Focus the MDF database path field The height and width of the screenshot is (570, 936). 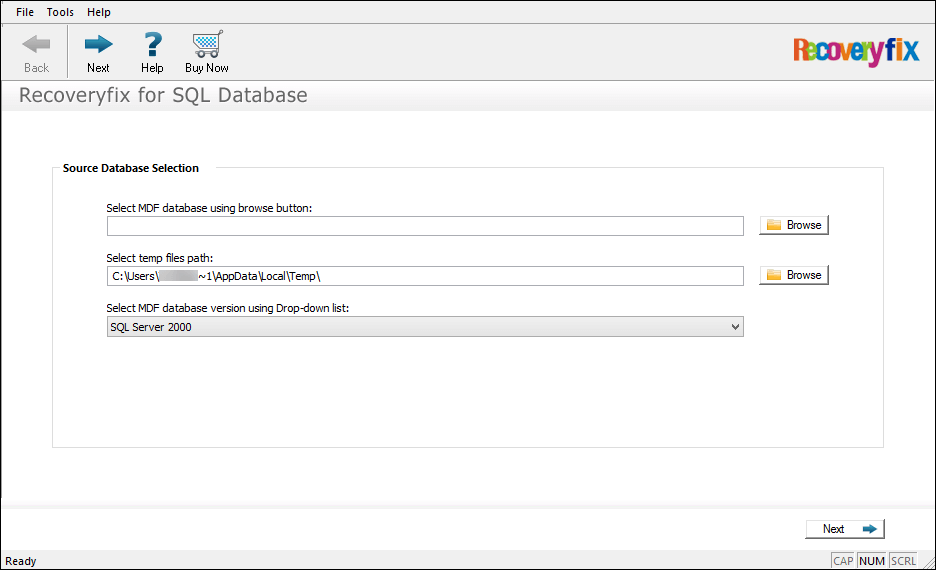tap(425, 226)
